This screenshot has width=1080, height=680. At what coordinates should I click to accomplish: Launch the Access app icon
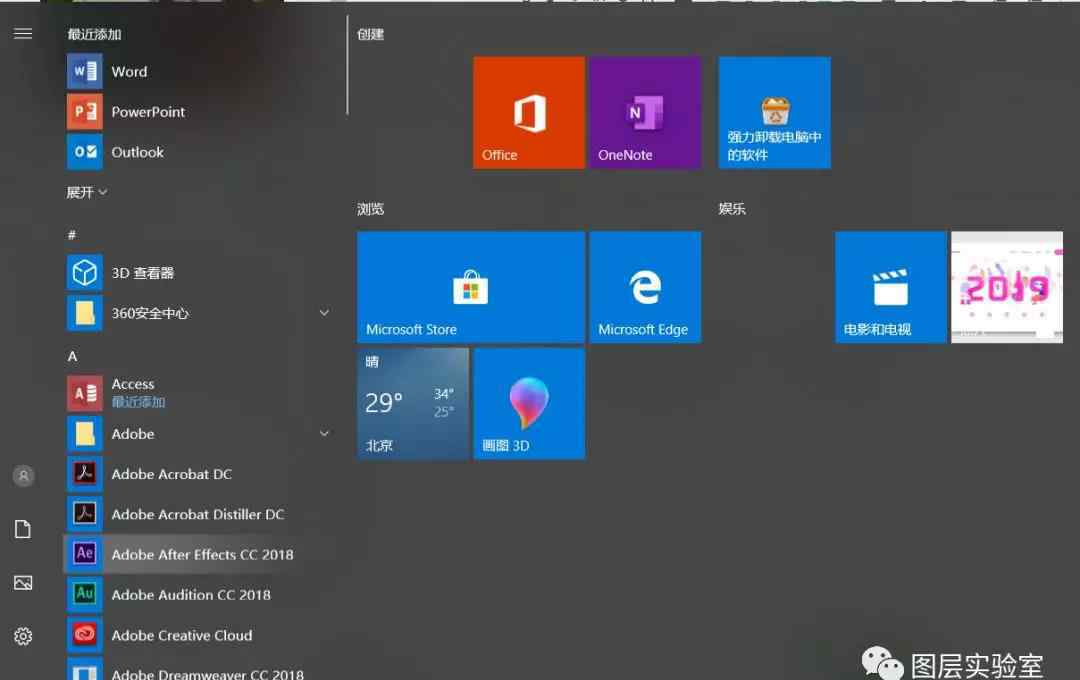pyautogui.click(x=85, y=393)
